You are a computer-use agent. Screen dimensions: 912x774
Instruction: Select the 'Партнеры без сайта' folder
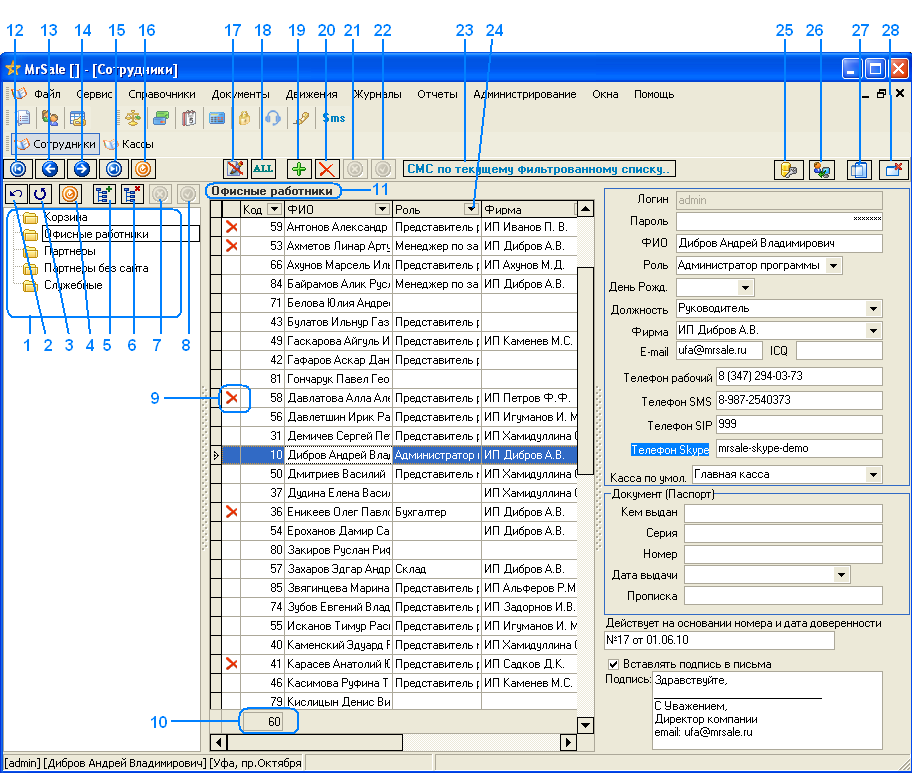(x=96, y=268)
